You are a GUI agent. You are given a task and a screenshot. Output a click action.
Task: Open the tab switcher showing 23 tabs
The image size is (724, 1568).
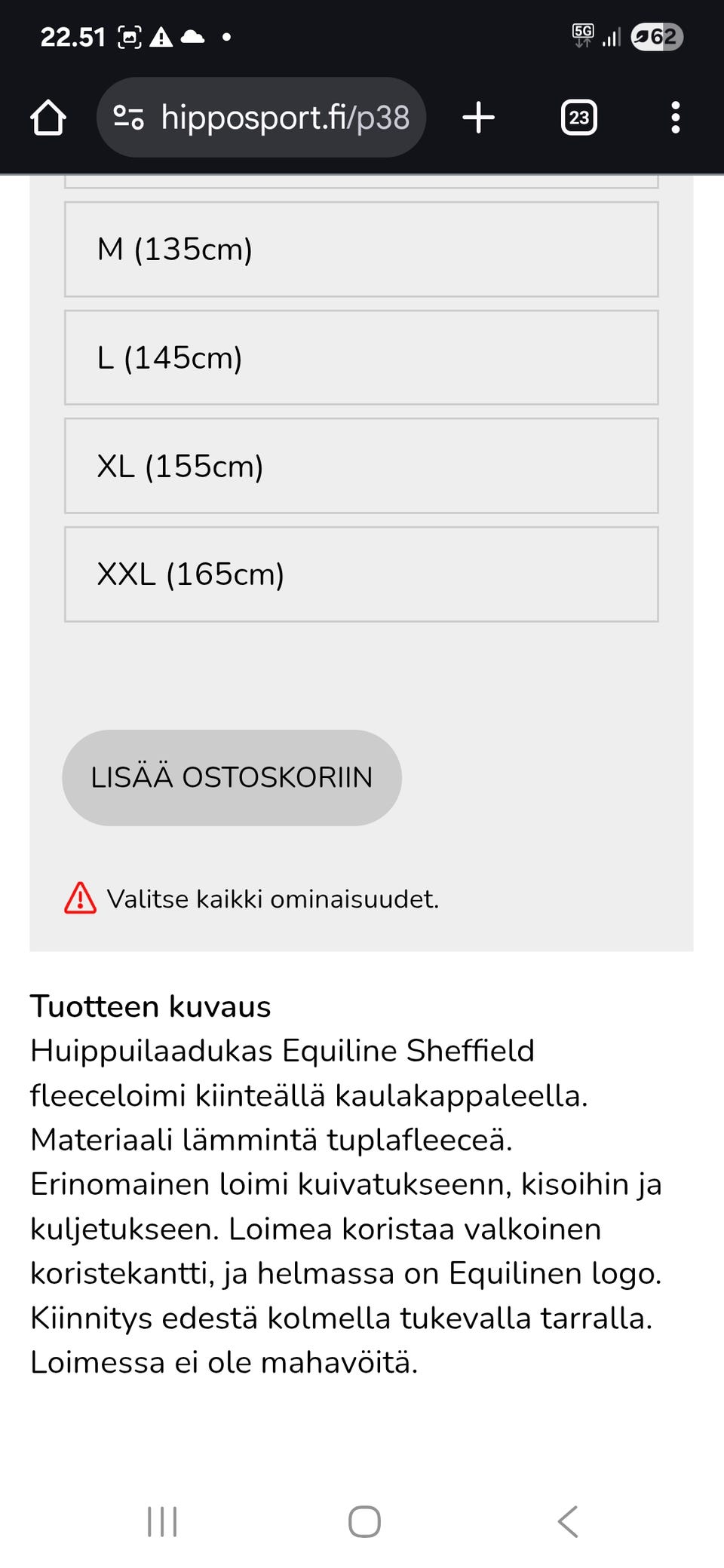coord(578,117)
